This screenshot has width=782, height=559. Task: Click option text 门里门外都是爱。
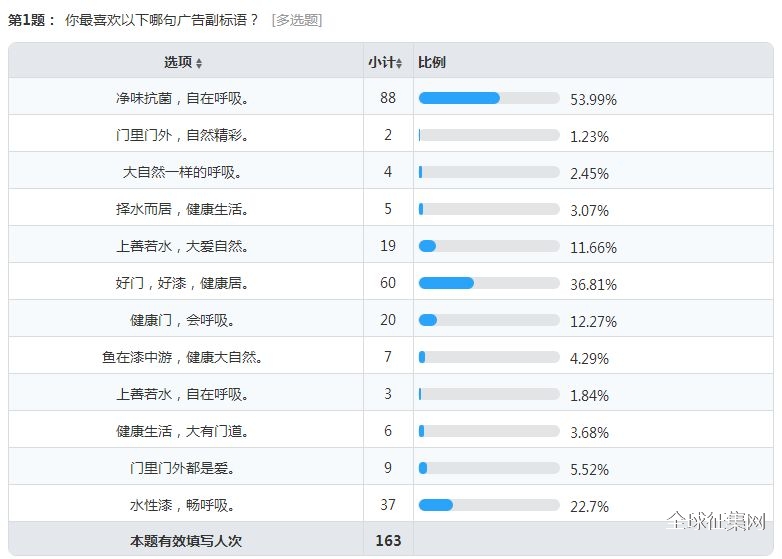tap(182, 468)
